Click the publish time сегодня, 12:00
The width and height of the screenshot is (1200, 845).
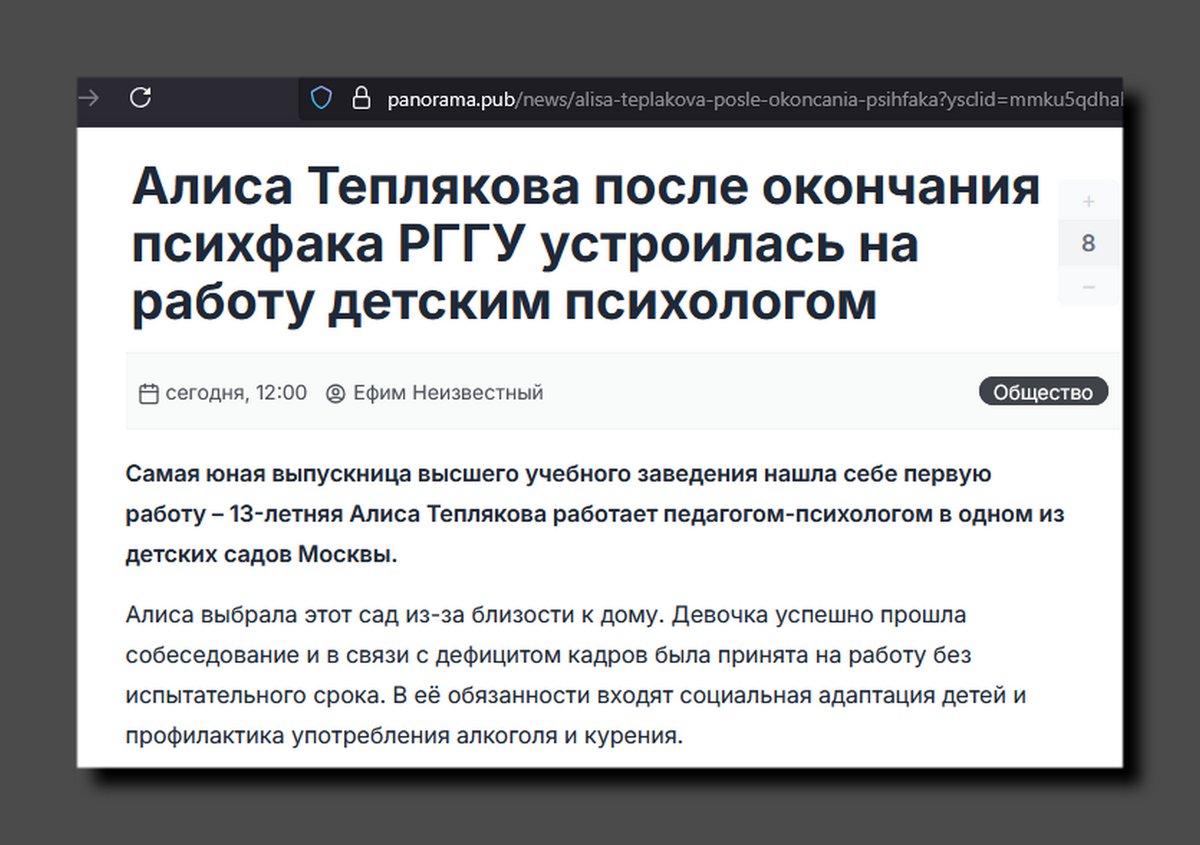click(236, 393)
